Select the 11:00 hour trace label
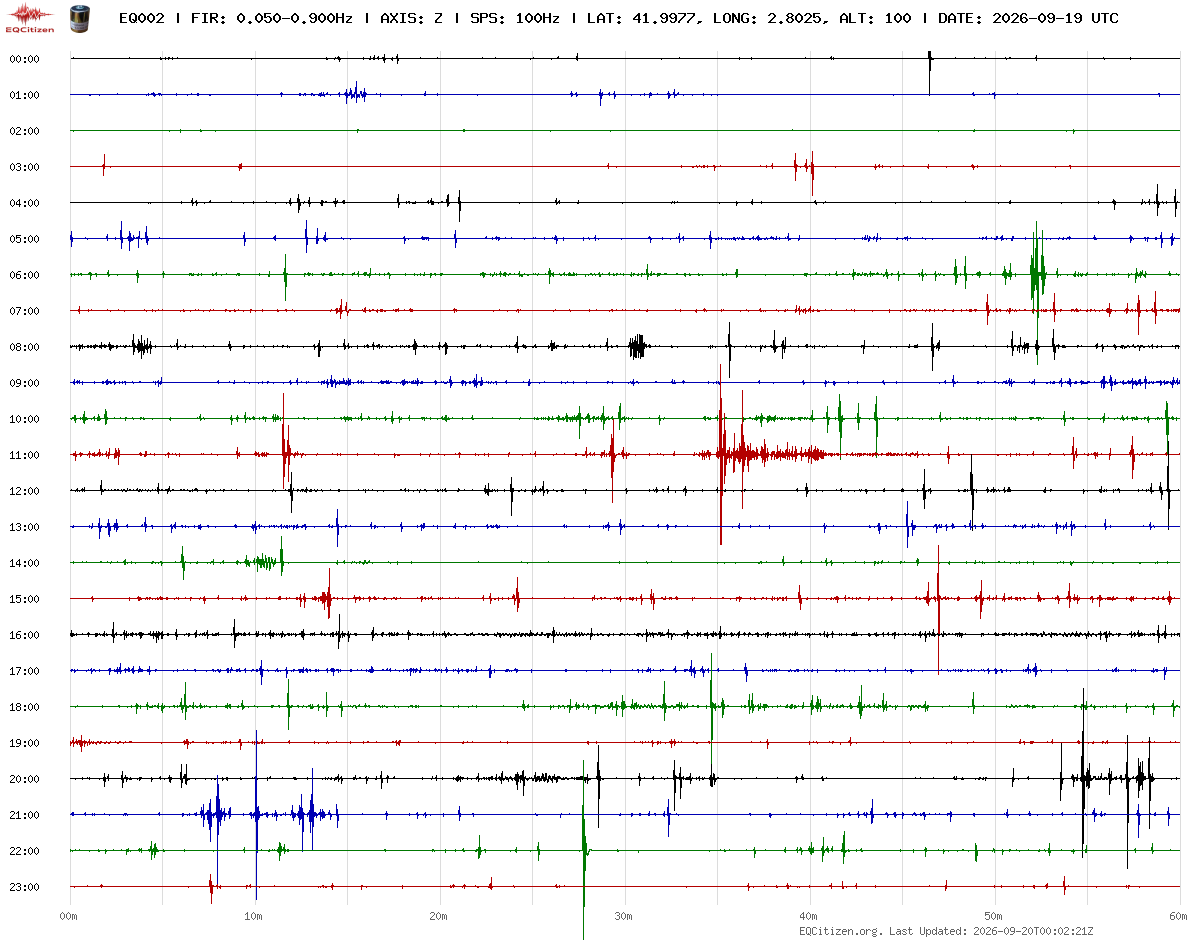Screen dimensions: 1200x940 (x=24, y=455)
